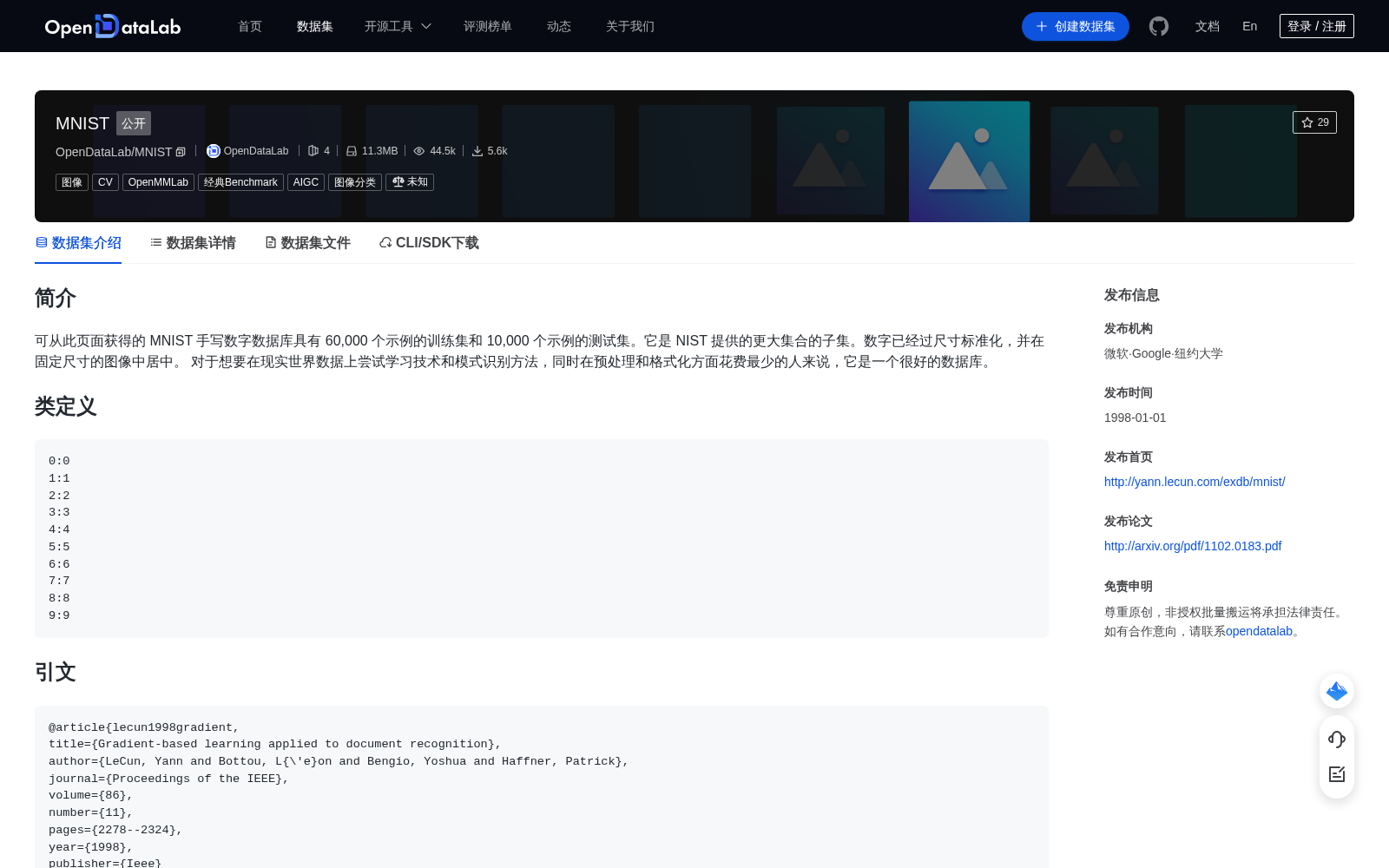Click the 44.5k views eye icon

click(x=419, y=151)
